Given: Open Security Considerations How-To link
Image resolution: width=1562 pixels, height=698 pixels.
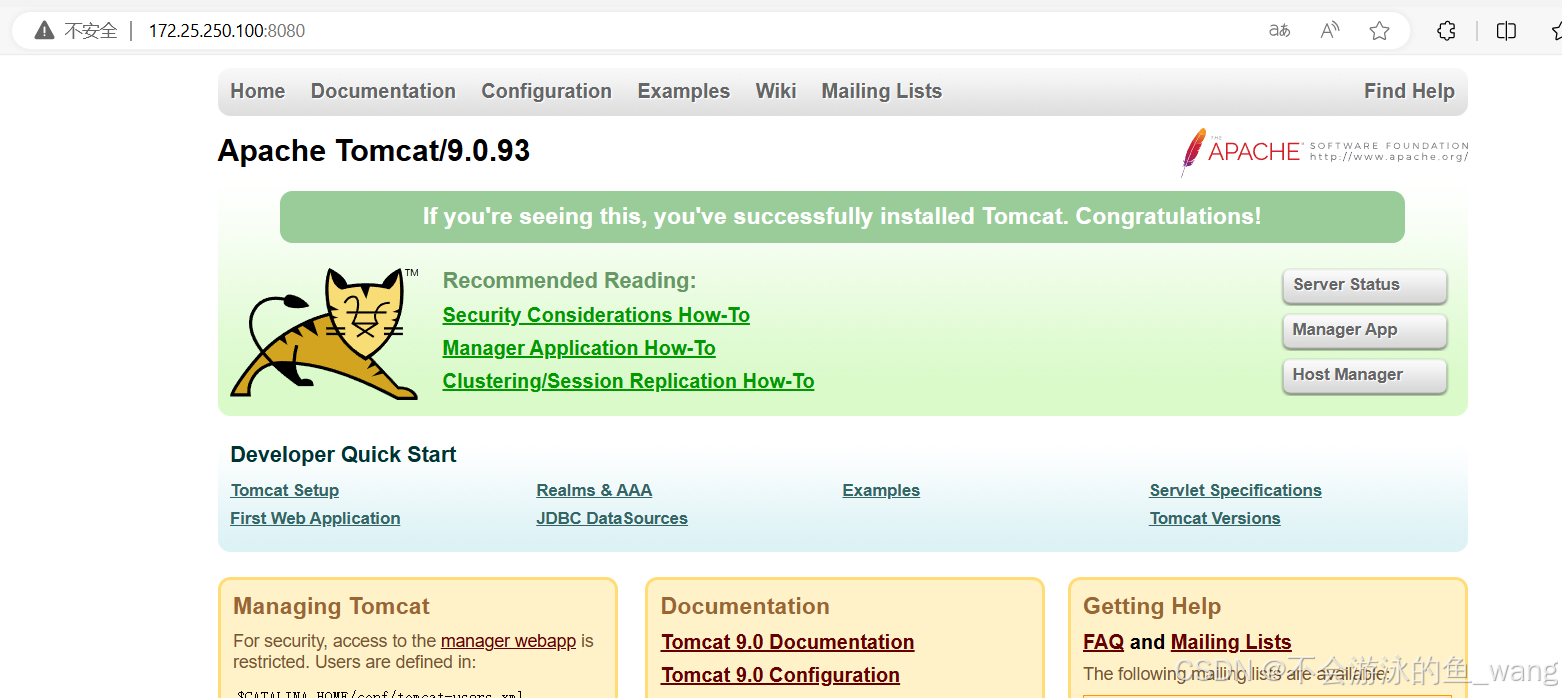Looking at the screenshot, I should pyautogui.click(x=596, y=315).
